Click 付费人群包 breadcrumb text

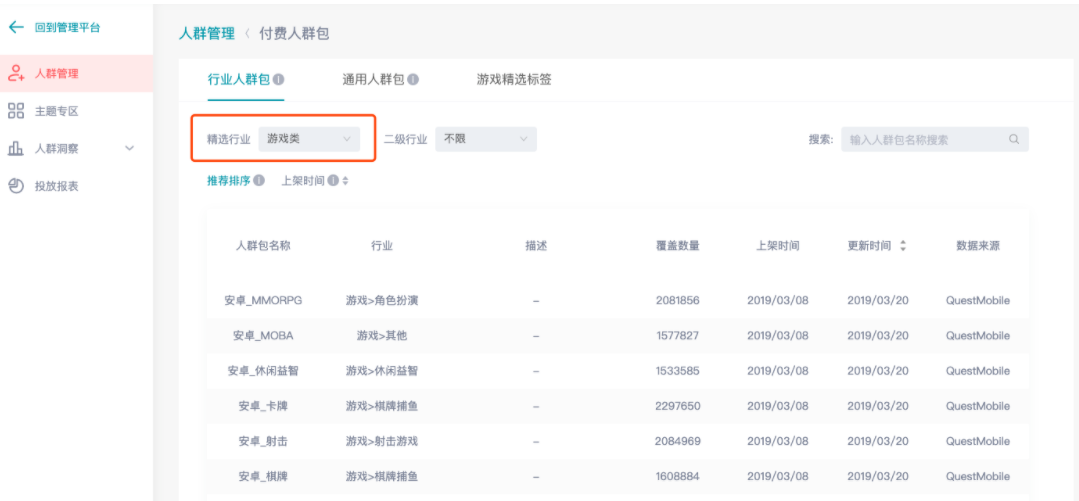[294, 33]
